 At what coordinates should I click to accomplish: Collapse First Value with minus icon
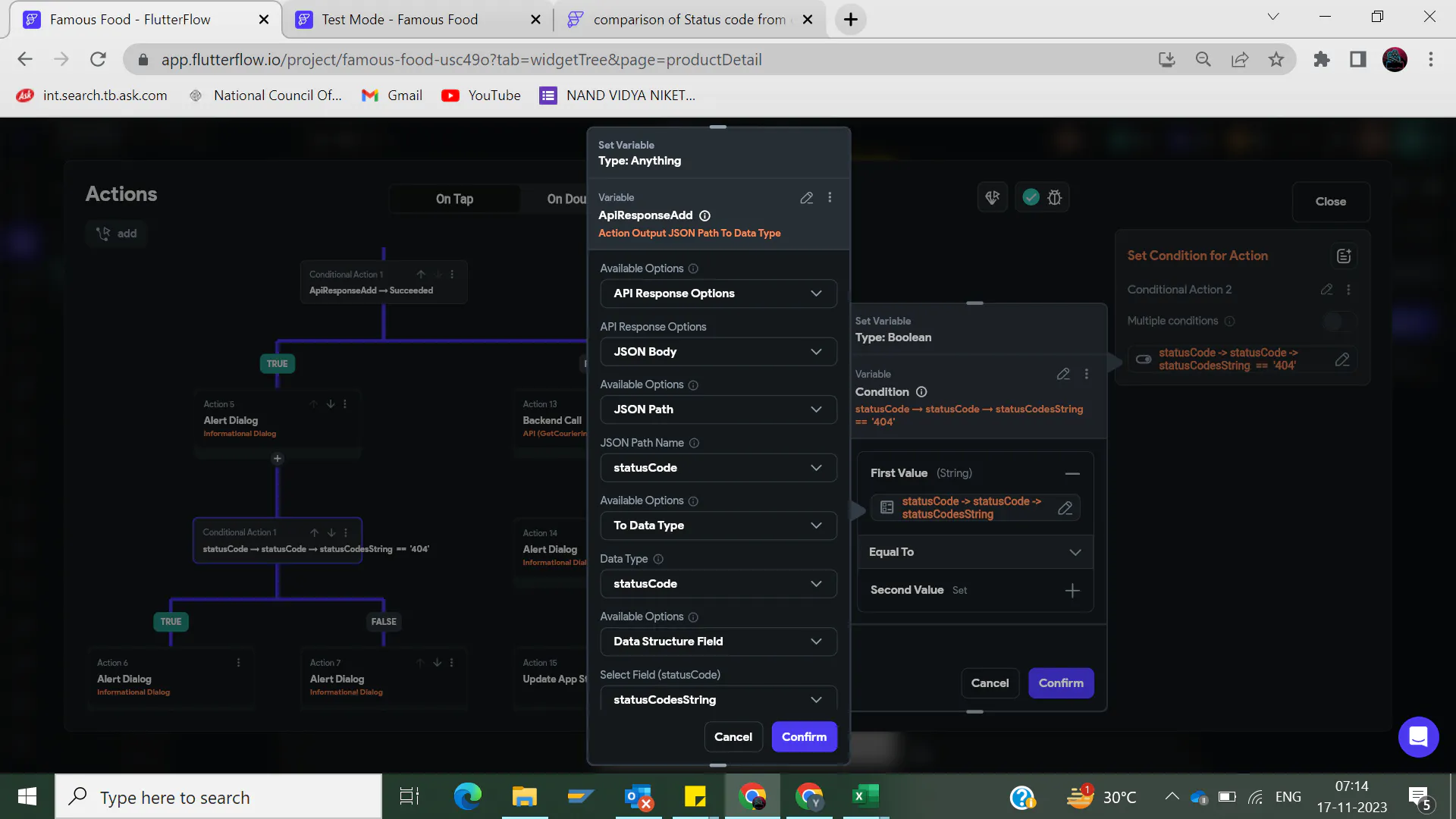pos(1072,474)
